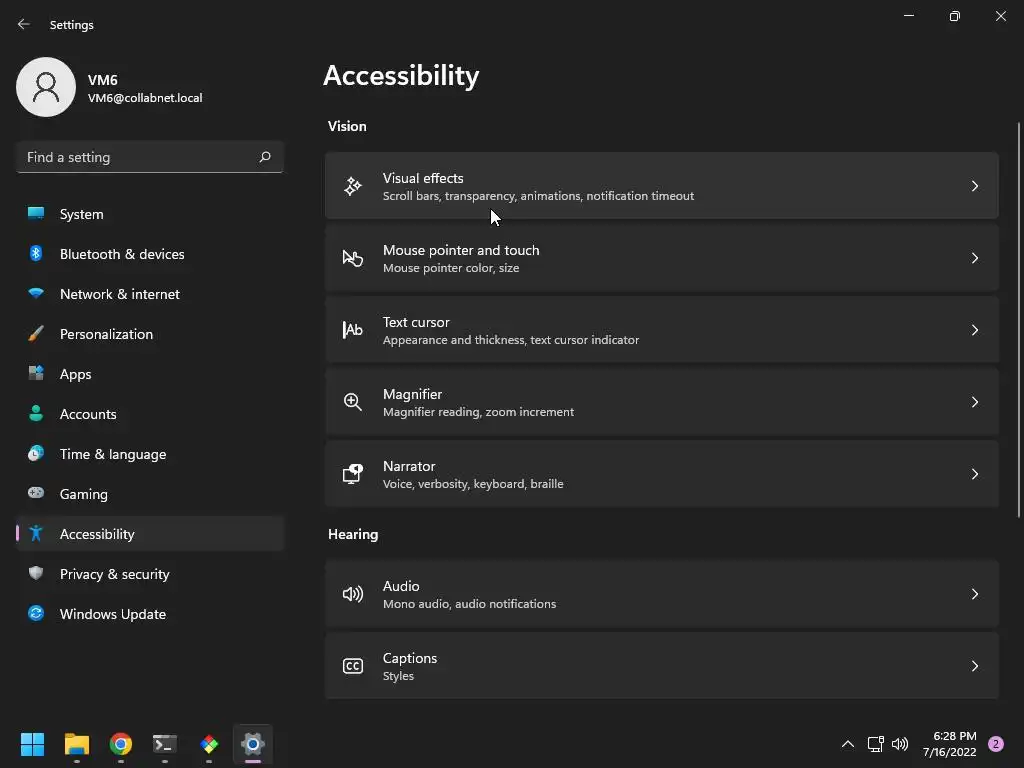Viewport: 1024px width, 768px height.
Task: Show hidden icons in system tray
Action: (847, 744)
